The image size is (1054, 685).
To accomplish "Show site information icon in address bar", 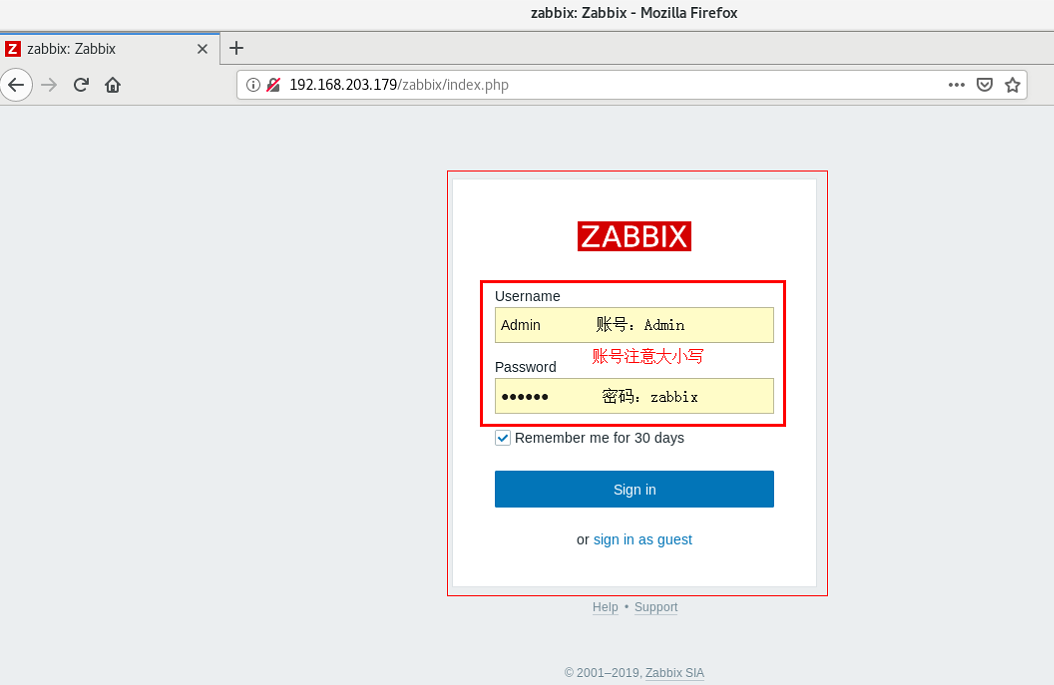I will [x=253, y=85].
